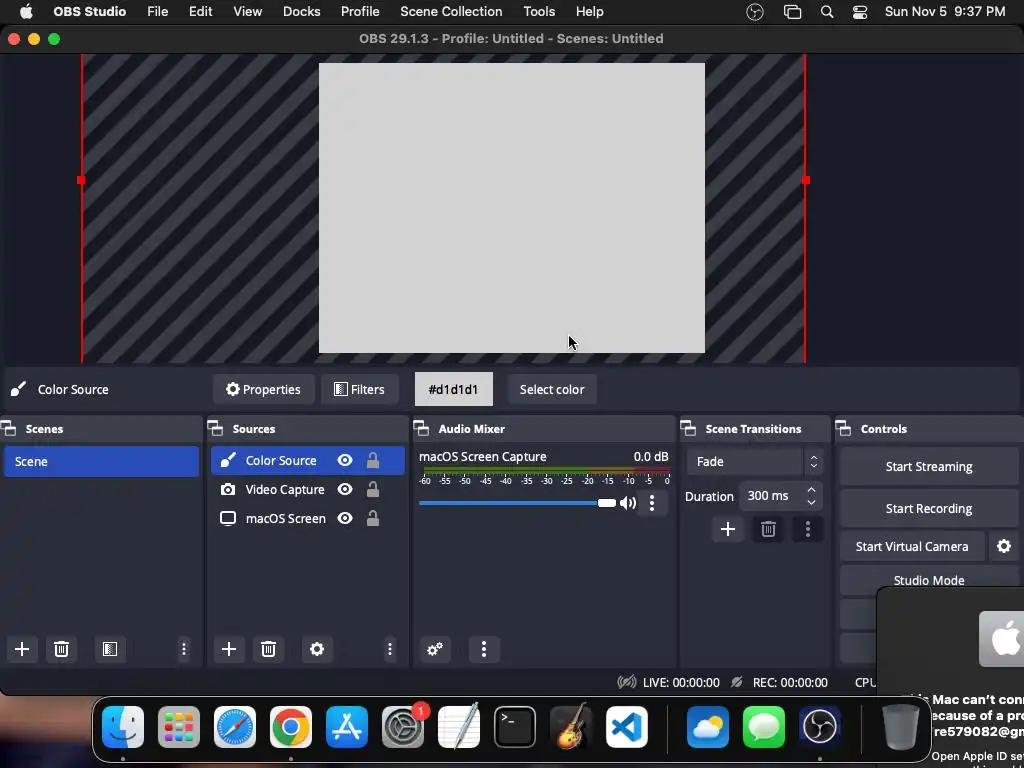Open Terminal from the Dock
The width and height of the screenshot is (1024, 768).
[x=515, y=727]
